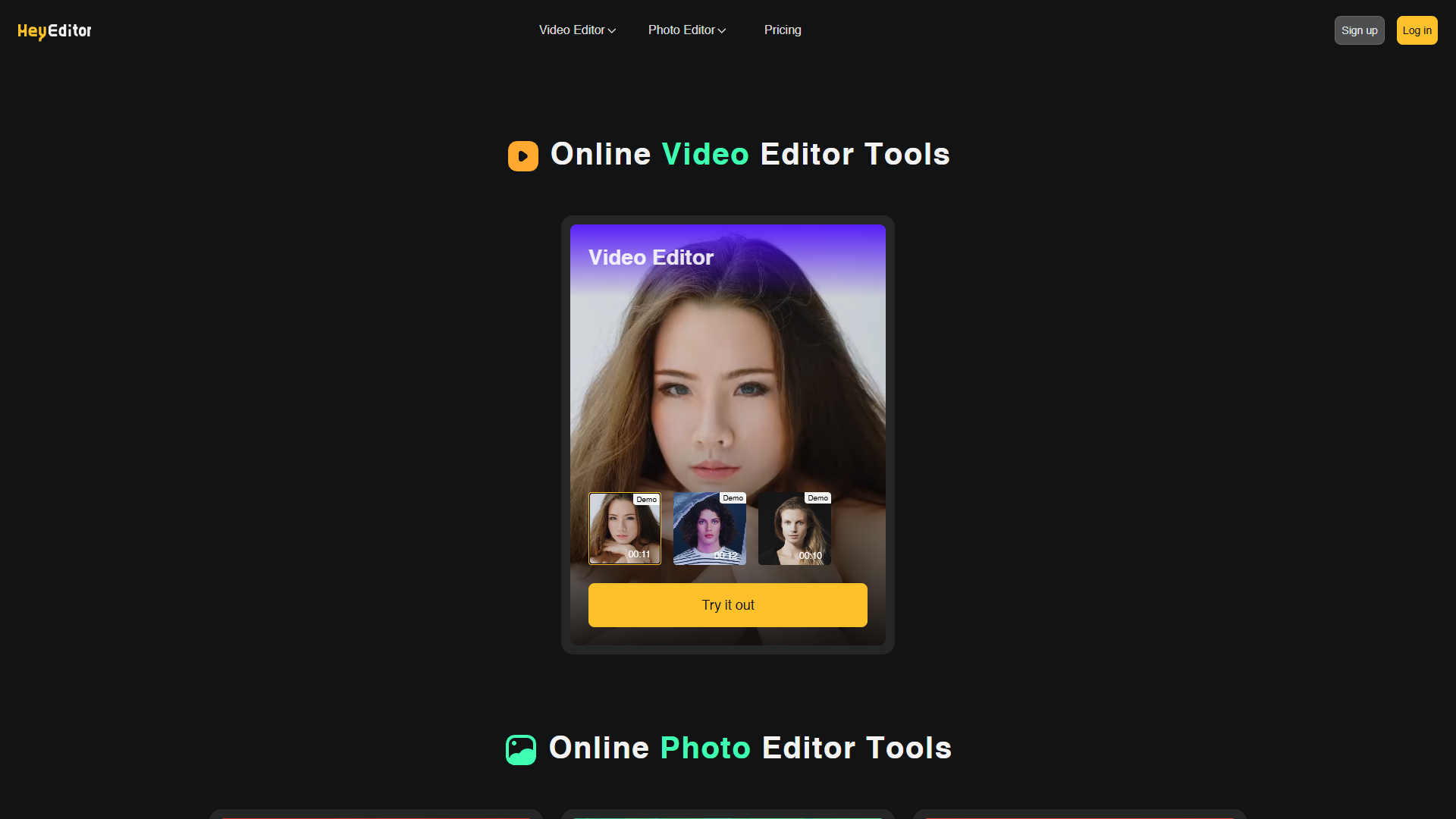
Task: Click the Sign up button
Action: click(x=1359, y=30)
